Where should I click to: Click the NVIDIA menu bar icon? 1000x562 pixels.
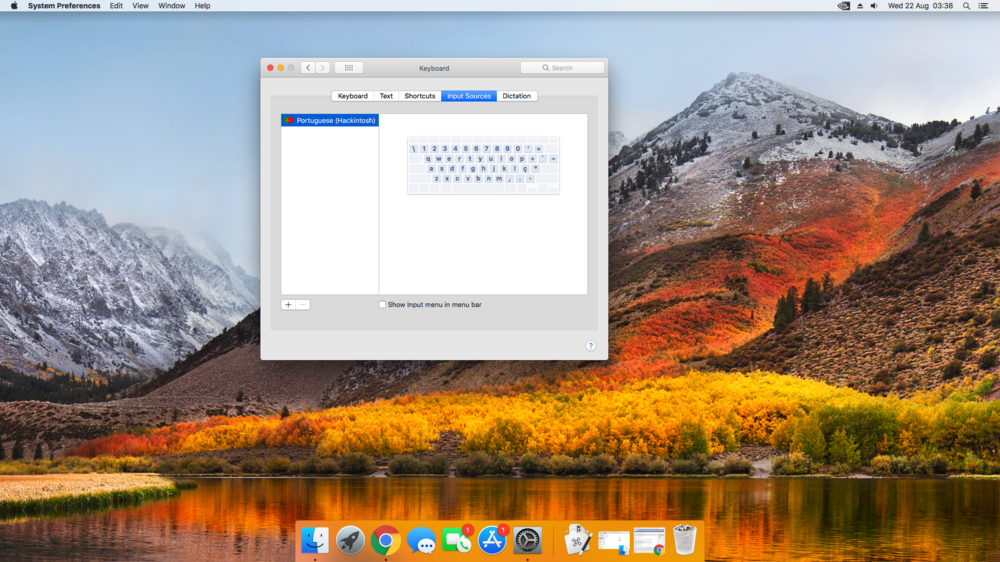(x=843, y=6)
